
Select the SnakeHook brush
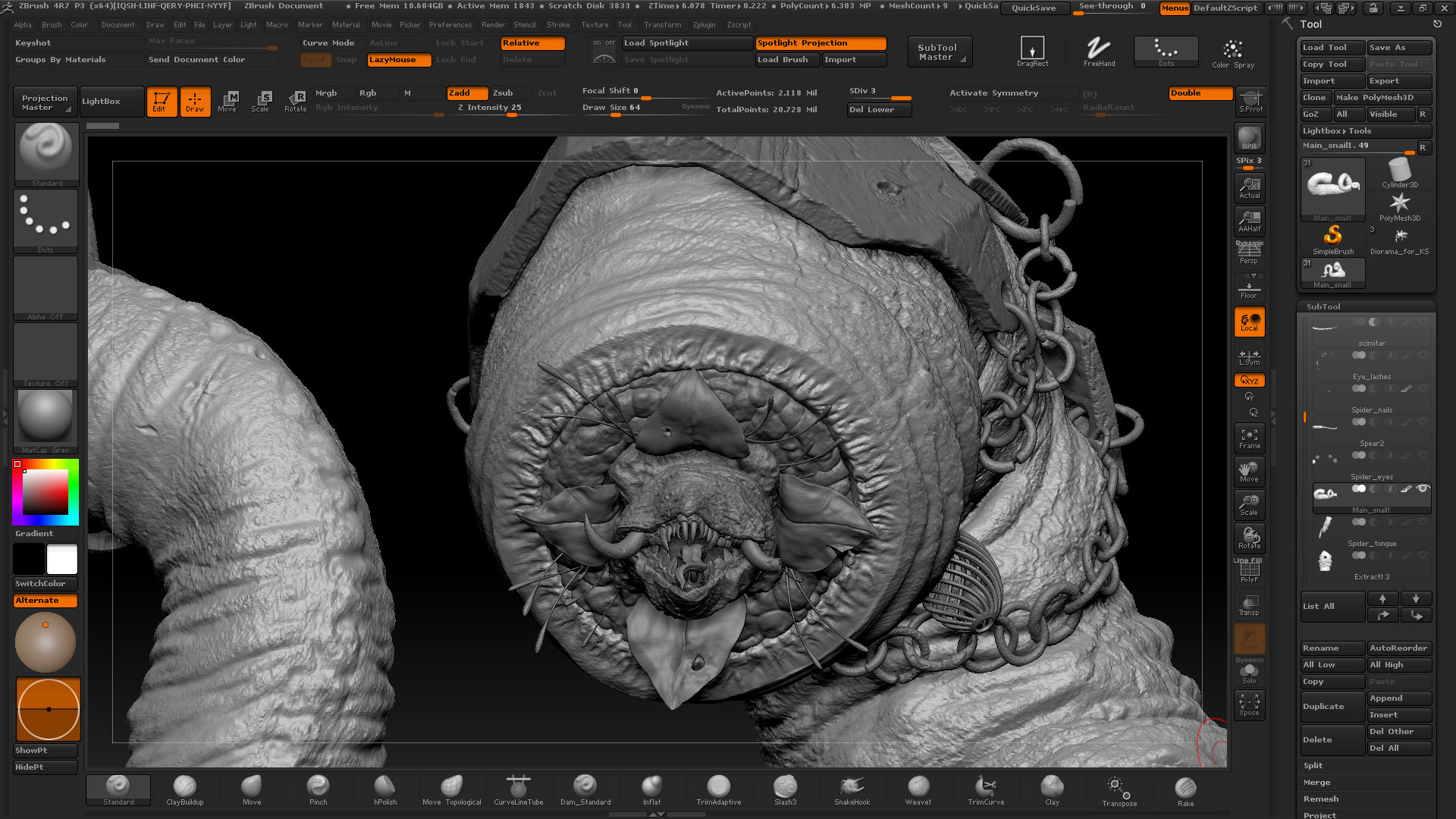pyautogui.click(x=852, y=790)
